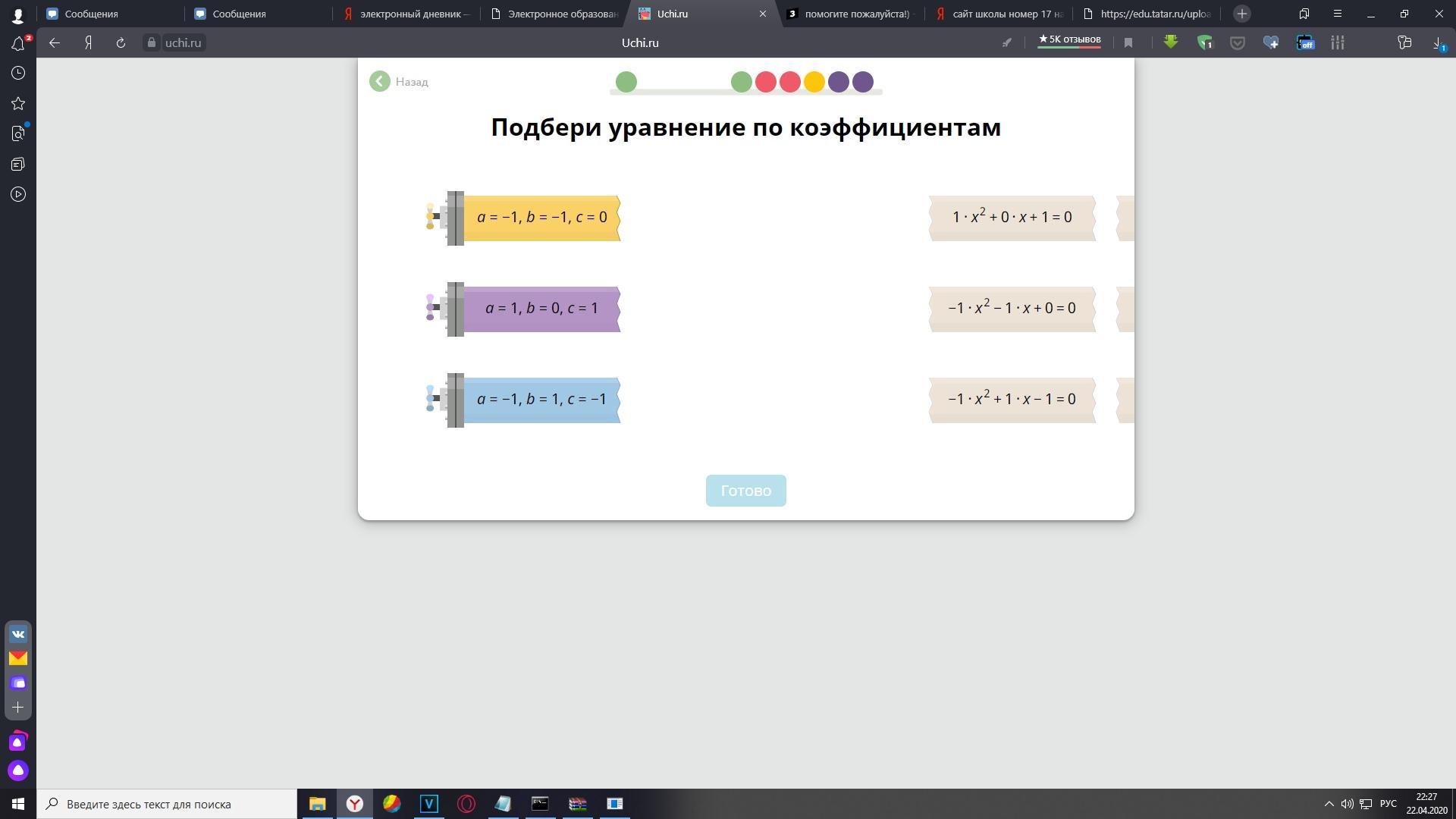Select equation card 1·x² + 0·x + 1 = 0
The width and height of the screenshot is (1456, 819).
pyautogui.click(x=1012, y=218)
